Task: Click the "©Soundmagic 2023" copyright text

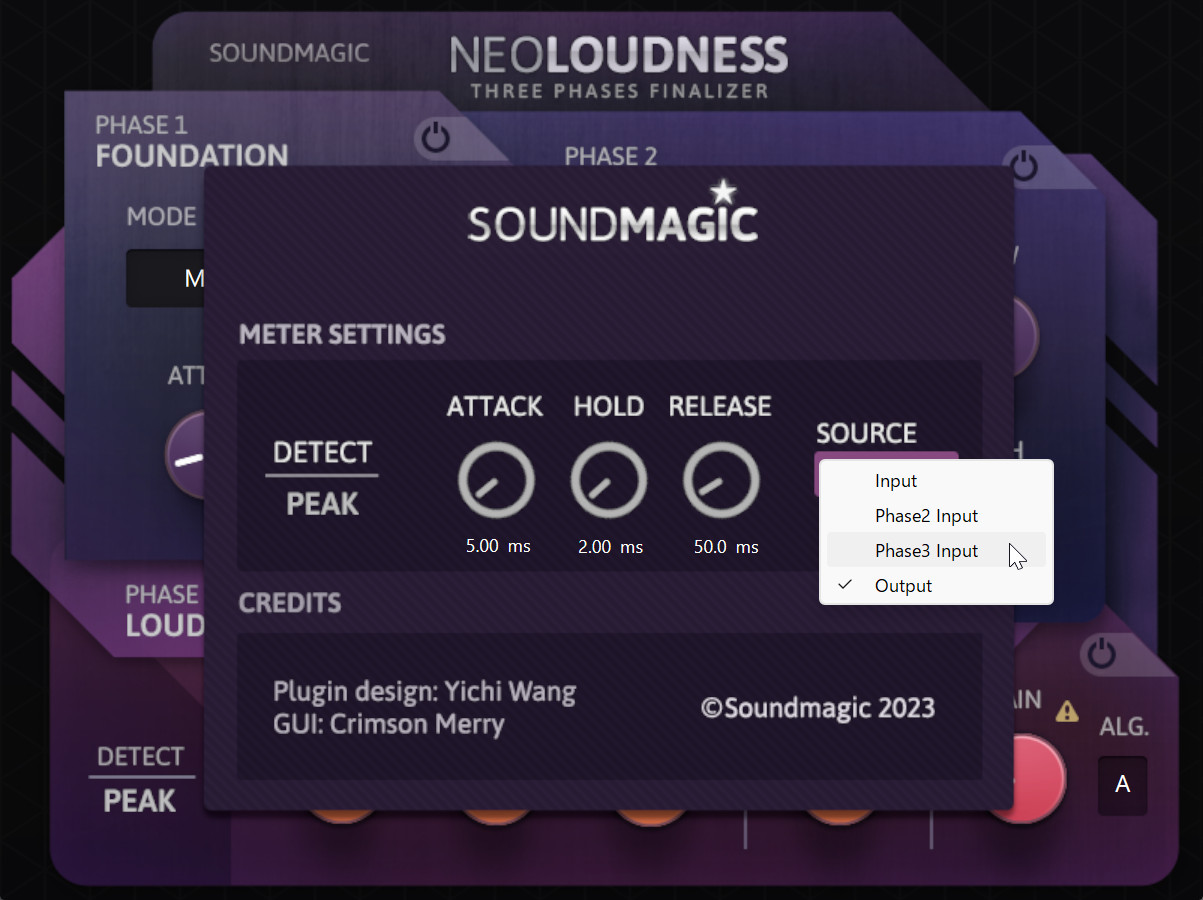Action: 818,708
